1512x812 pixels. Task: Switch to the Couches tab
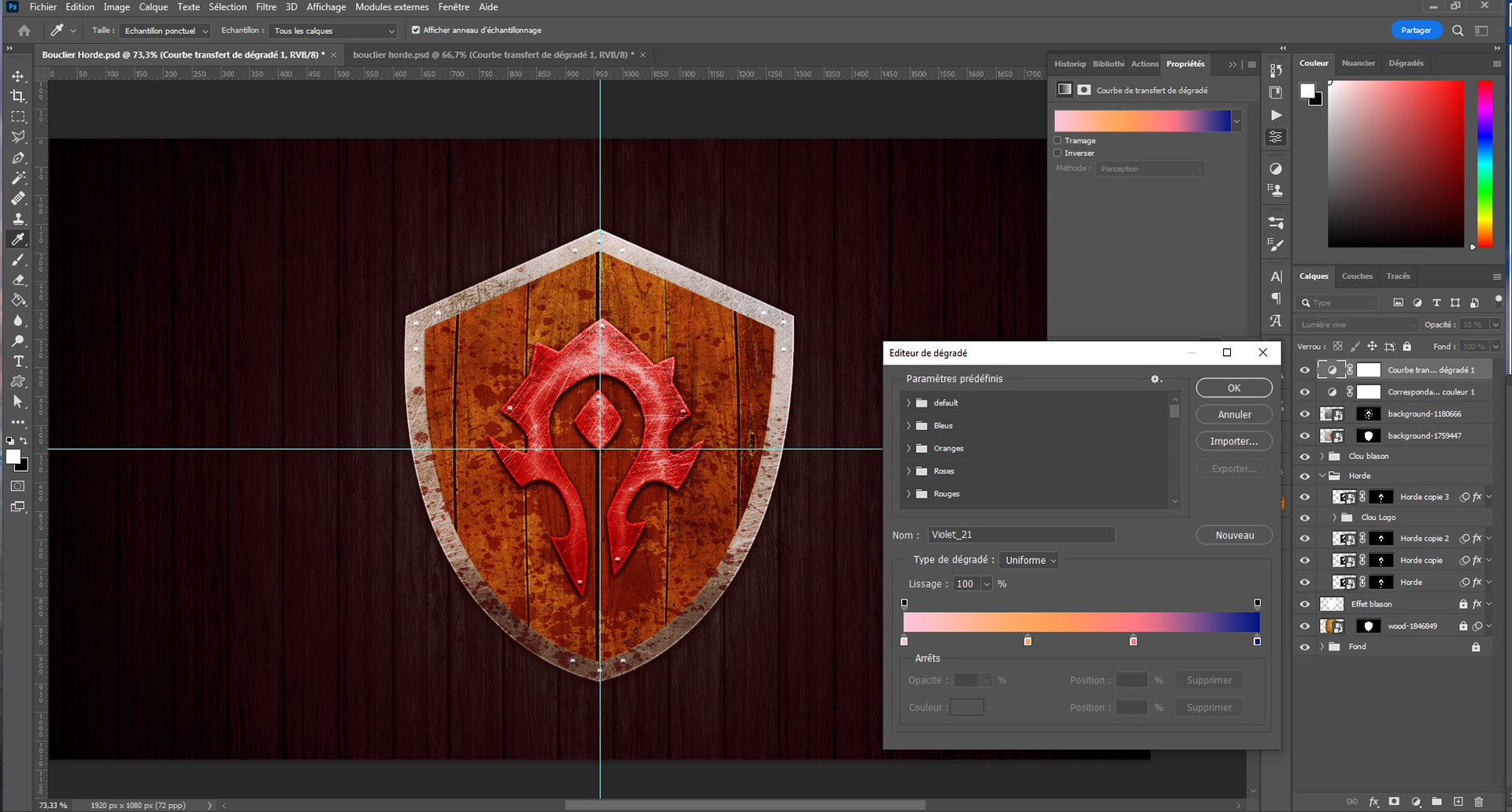(1357, 276)
